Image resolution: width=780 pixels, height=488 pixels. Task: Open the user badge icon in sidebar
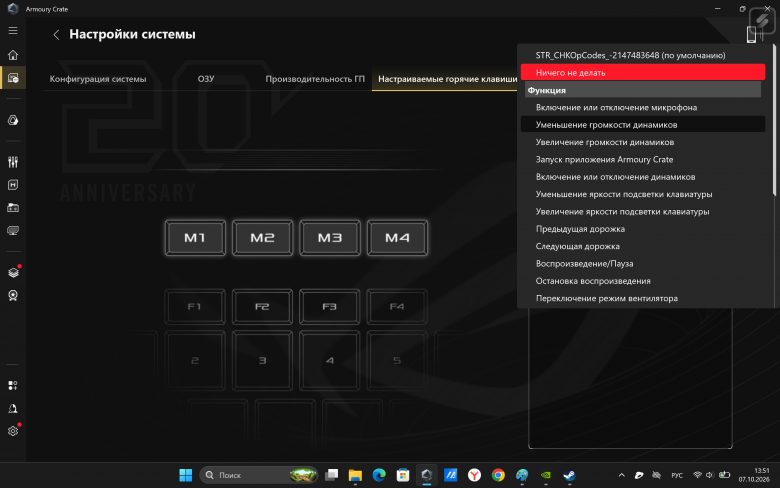[x=13, y=295]
